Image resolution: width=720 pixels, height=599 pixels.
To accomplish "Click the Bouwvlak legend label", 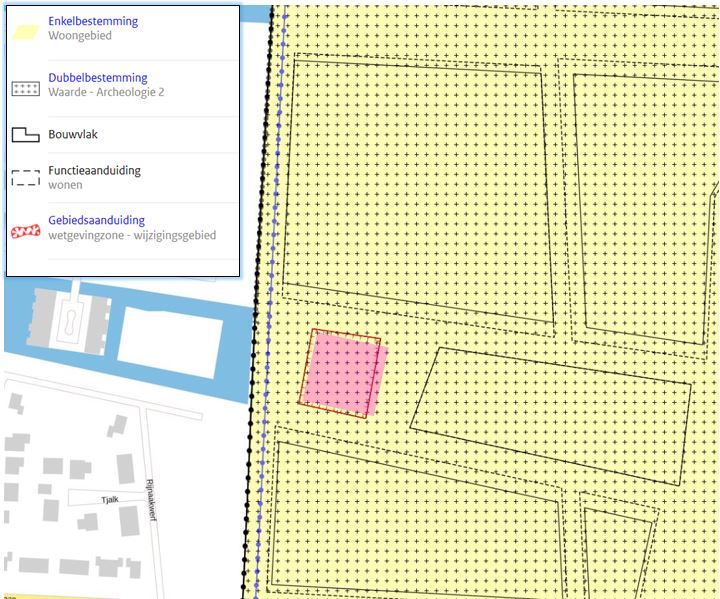I will click(x=72, y=134).
